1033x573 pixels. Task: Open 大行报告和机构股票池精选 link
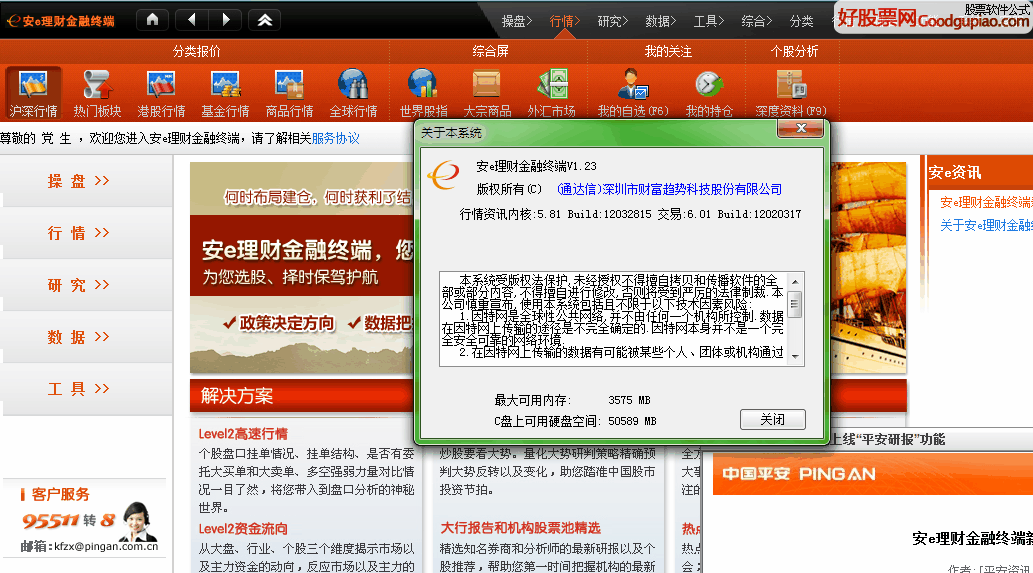click(520, 528)
